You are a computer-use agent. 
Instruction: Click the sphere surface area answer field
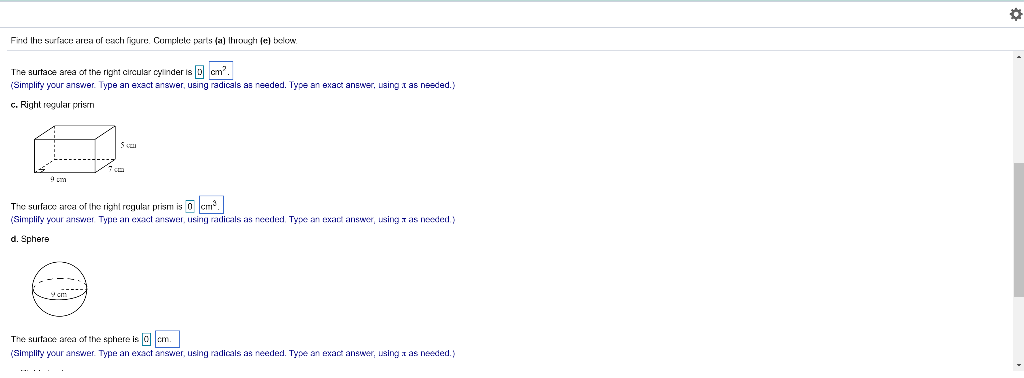147,339
